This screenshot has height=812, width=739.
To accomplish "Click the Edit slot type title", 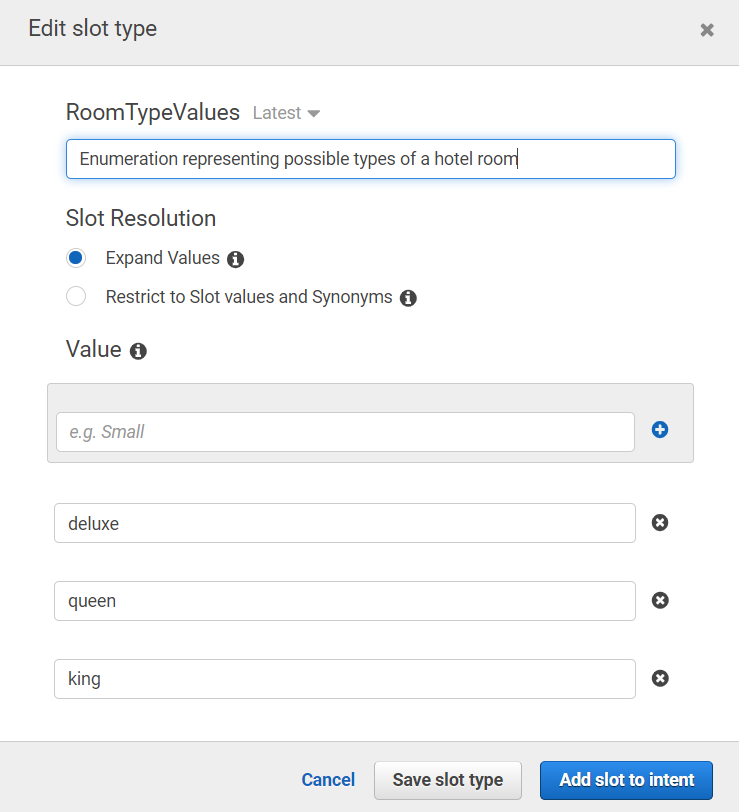I will [93, 29].
